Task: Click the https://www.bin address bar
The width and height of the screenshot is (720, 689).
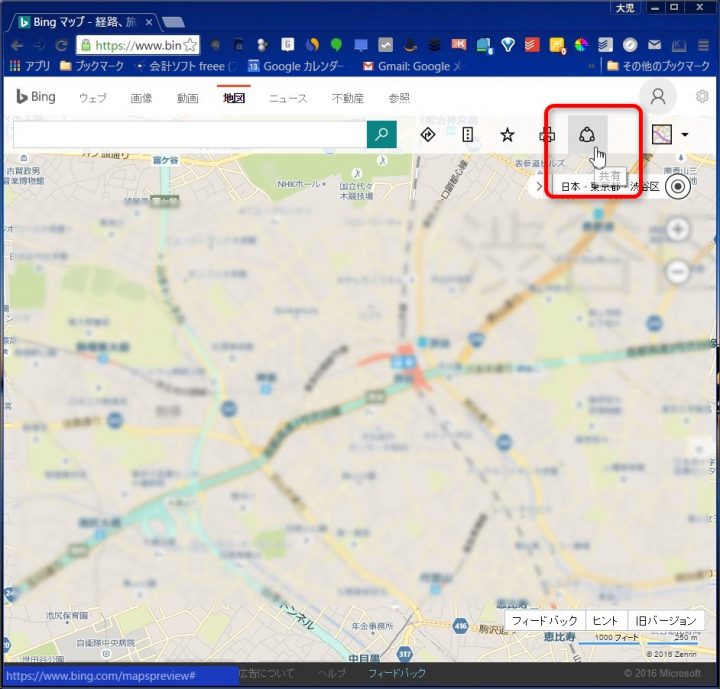Action: tap(138, 45)
